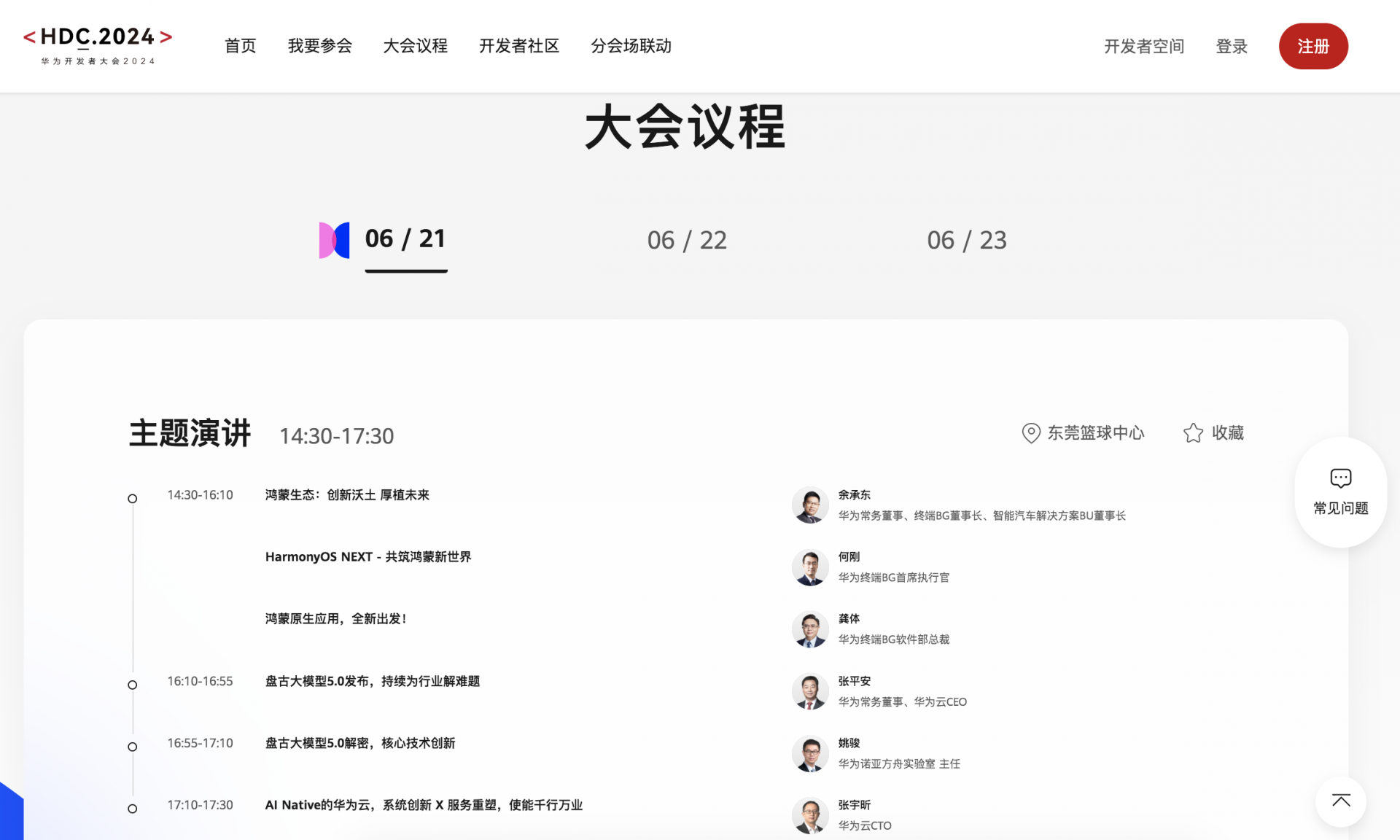This screenshot has width=1400, height=840.
Task: Click the star 收藏 icon
Action: click(1193, 433)
